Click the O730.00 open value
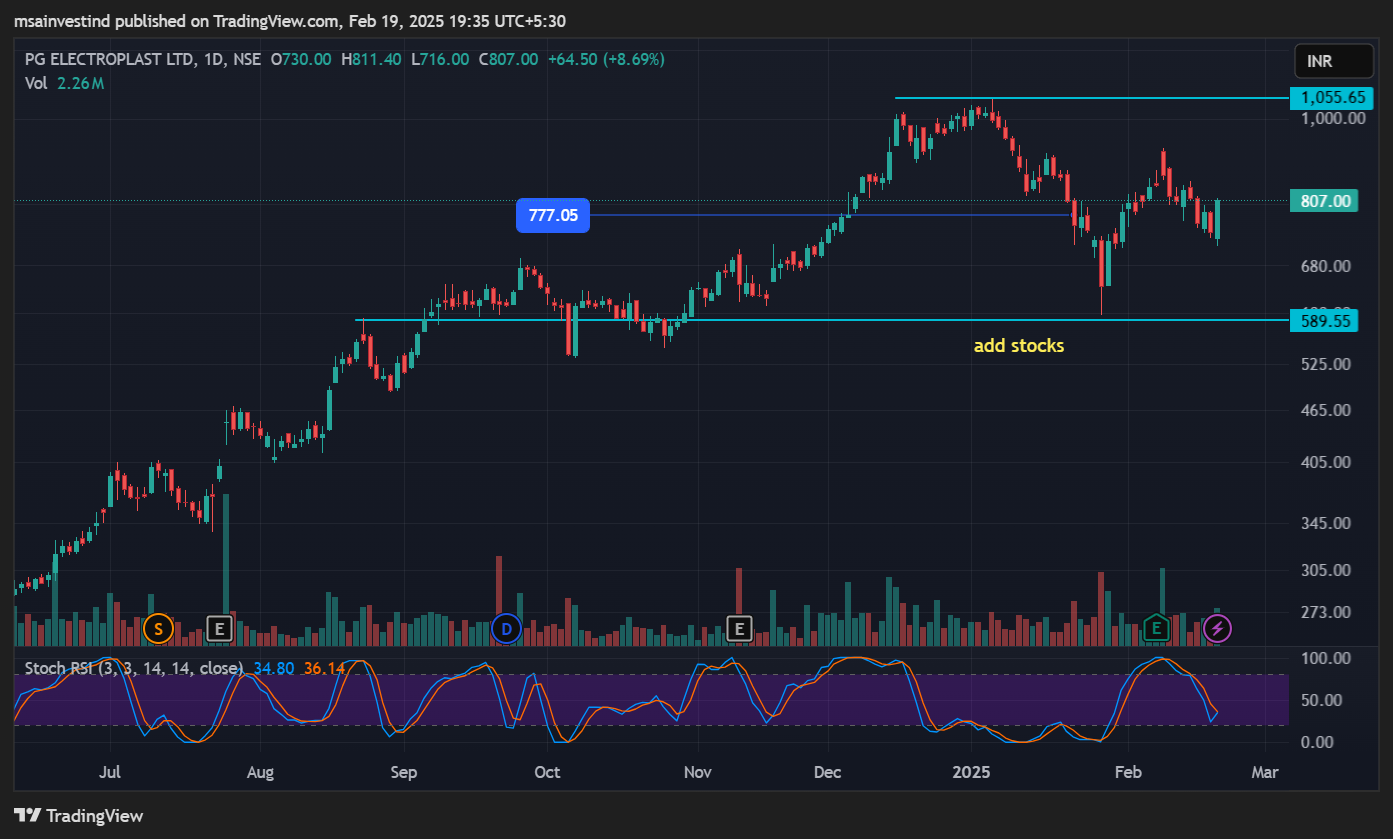1393x839 pixels. tap(301, 60)
